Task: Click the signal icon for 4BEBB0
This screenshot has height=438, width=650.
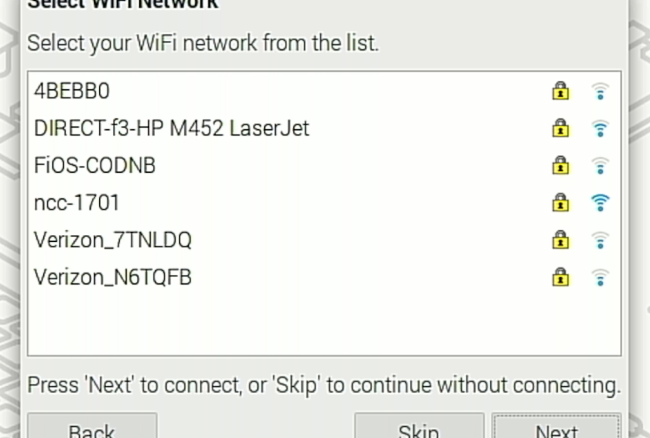Action: click(x=600, y=91)
